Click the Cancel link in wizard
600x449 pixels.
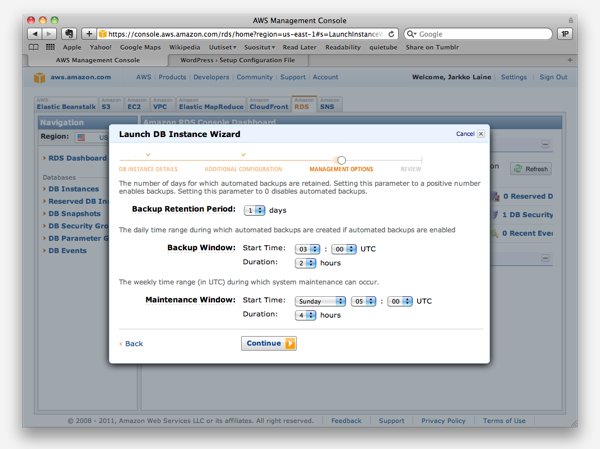click(x=465, y=133)
